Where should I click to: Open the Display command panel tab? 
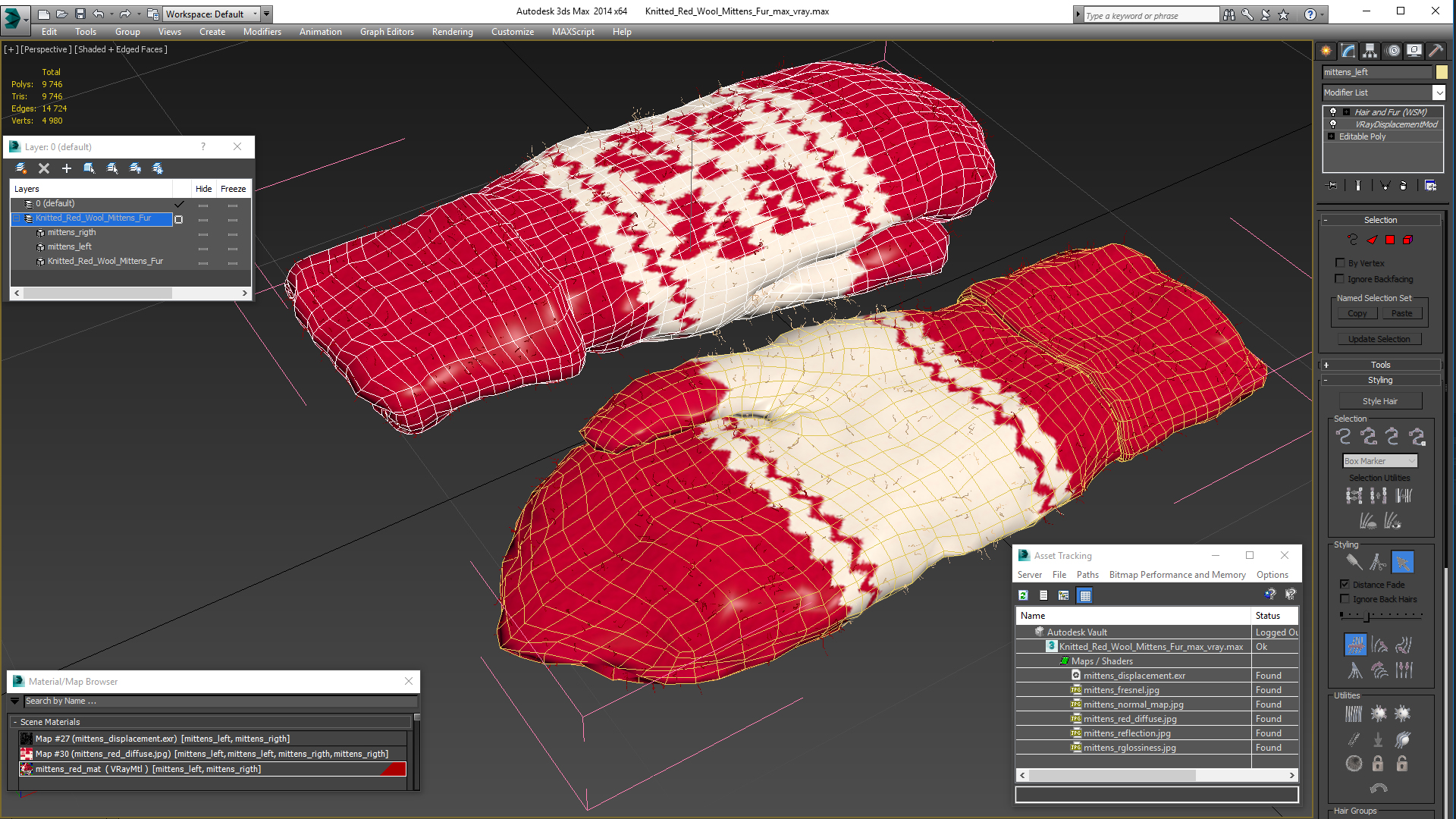[x=1414, y=51]
